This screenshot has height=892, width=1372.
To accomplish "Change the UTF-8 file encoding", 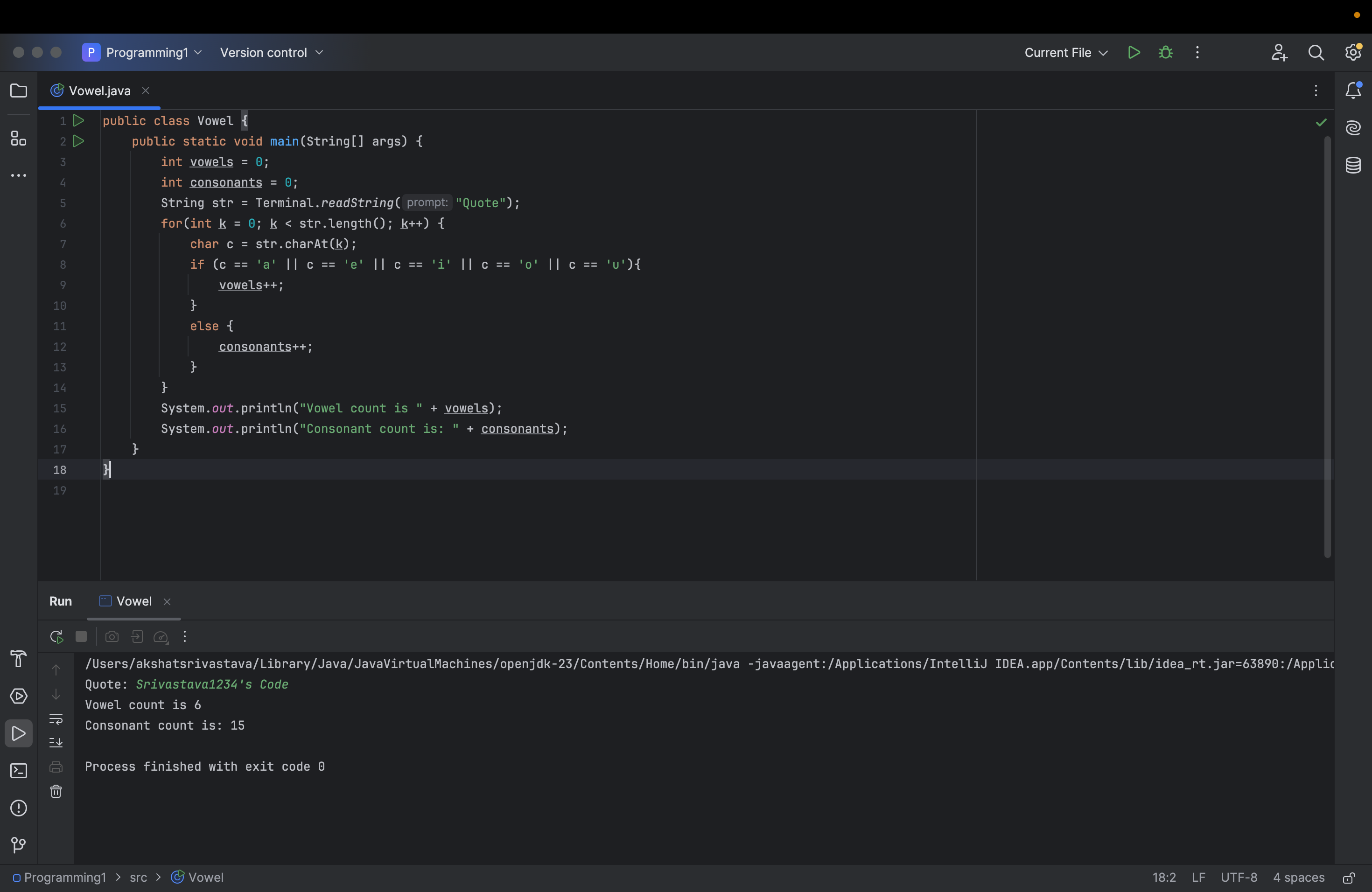I will click(x=1240, y=878).
